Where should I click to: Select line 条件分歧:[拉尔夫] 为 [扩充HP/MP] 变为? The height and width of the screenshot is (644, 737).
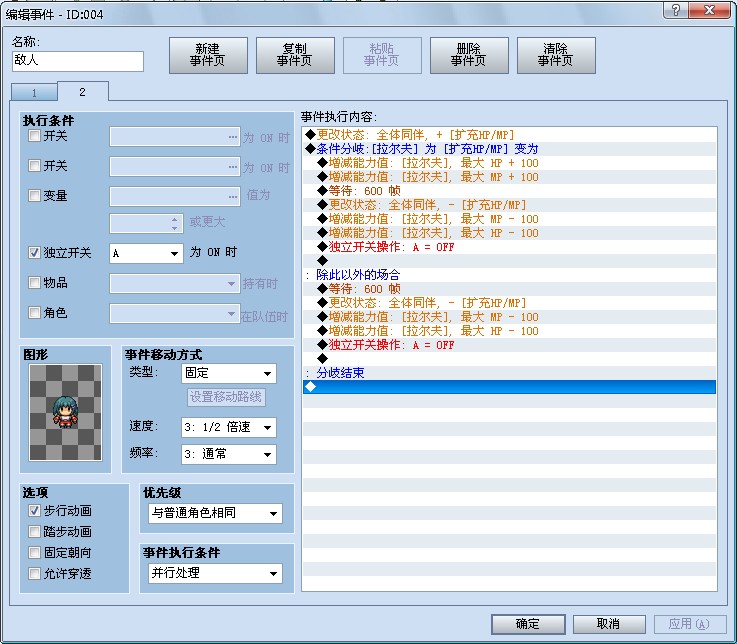click(510, 149)
